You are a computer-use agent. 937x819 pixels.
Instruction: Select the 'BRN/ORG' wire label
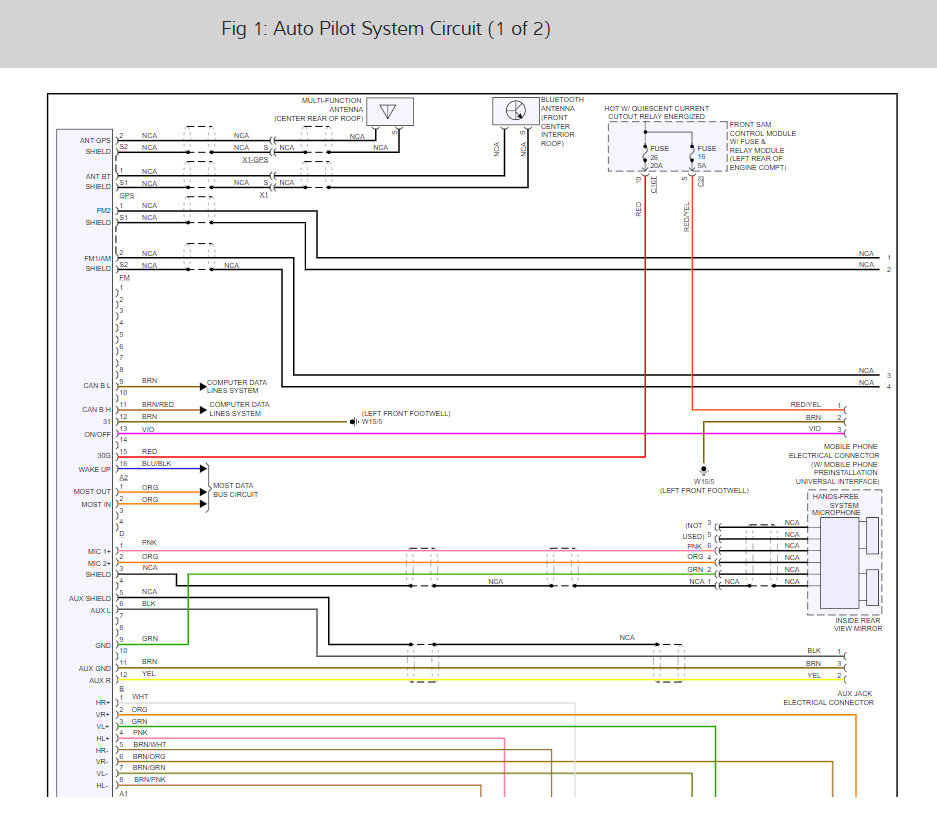(149, 757)
